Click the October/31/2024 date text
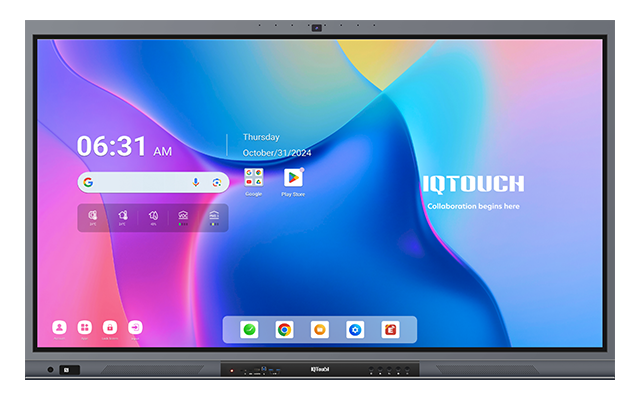Viewport: 640px width, 400px height. click(x=277, y=153)
